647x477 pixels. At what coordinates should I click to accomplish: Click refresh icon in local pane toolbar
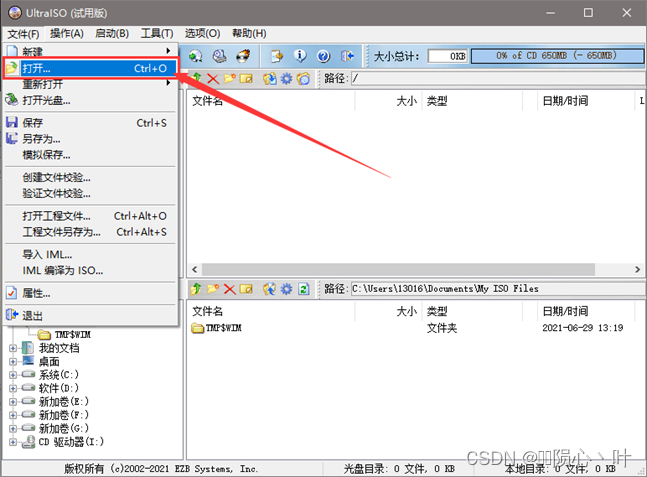[304, 289]
